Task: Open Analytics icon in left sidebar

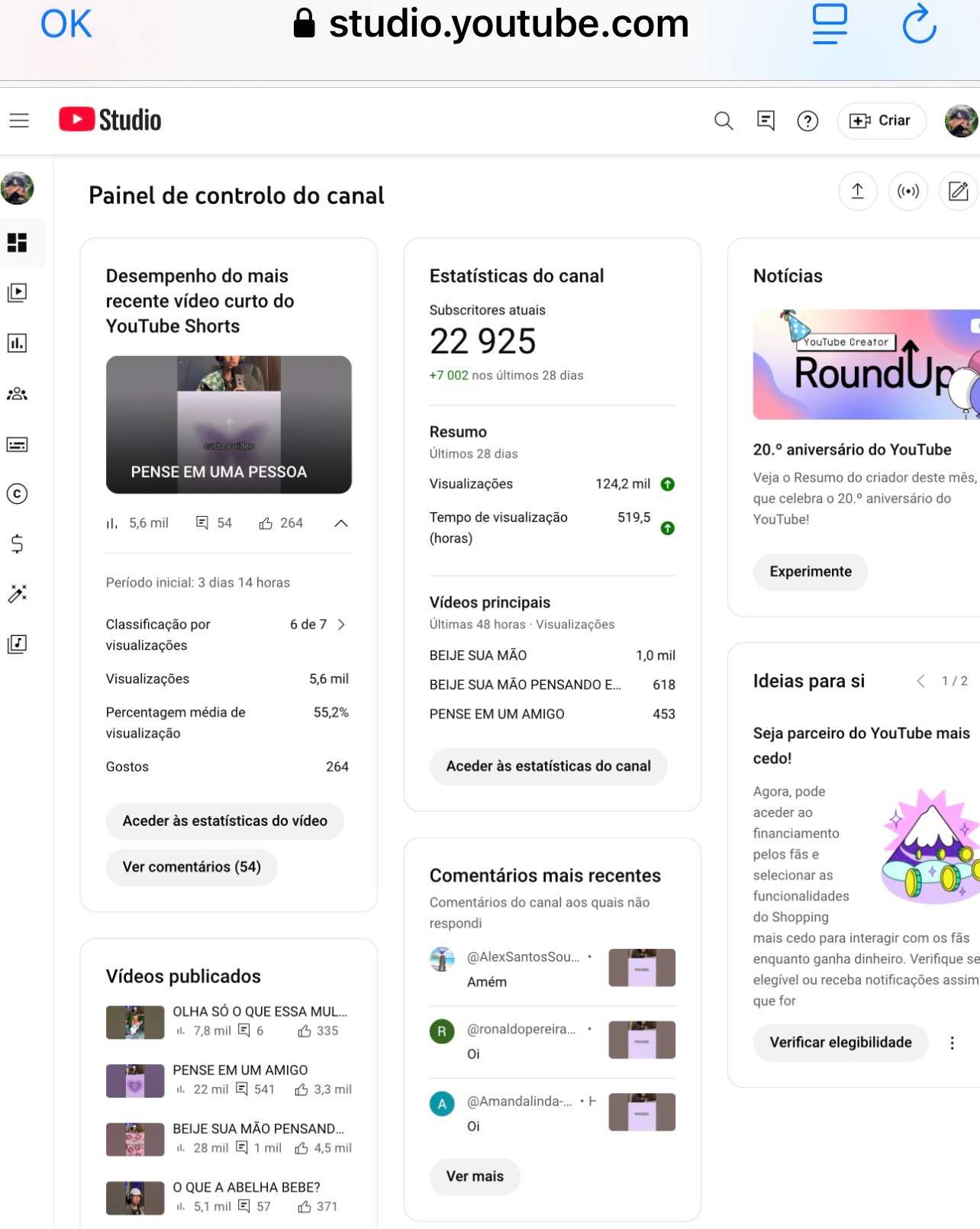Action: click(18, 343)
